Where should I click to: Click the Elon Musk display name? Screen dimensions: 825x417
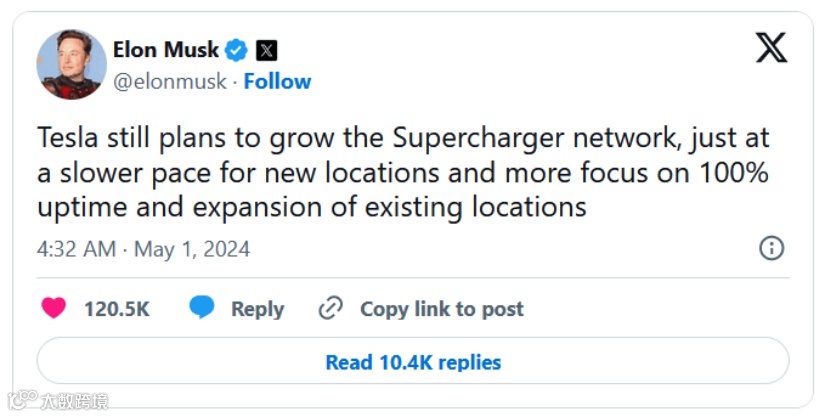pyautogui.click(x=166, y=49)
